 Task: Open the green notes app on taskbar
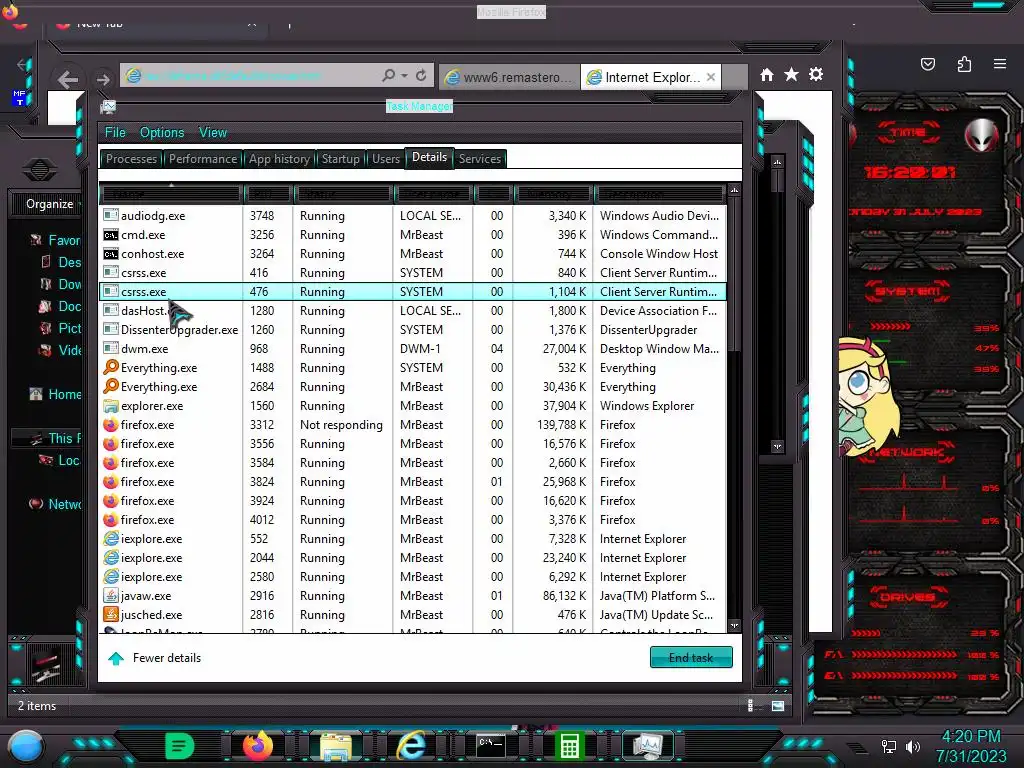coord(179,746)
